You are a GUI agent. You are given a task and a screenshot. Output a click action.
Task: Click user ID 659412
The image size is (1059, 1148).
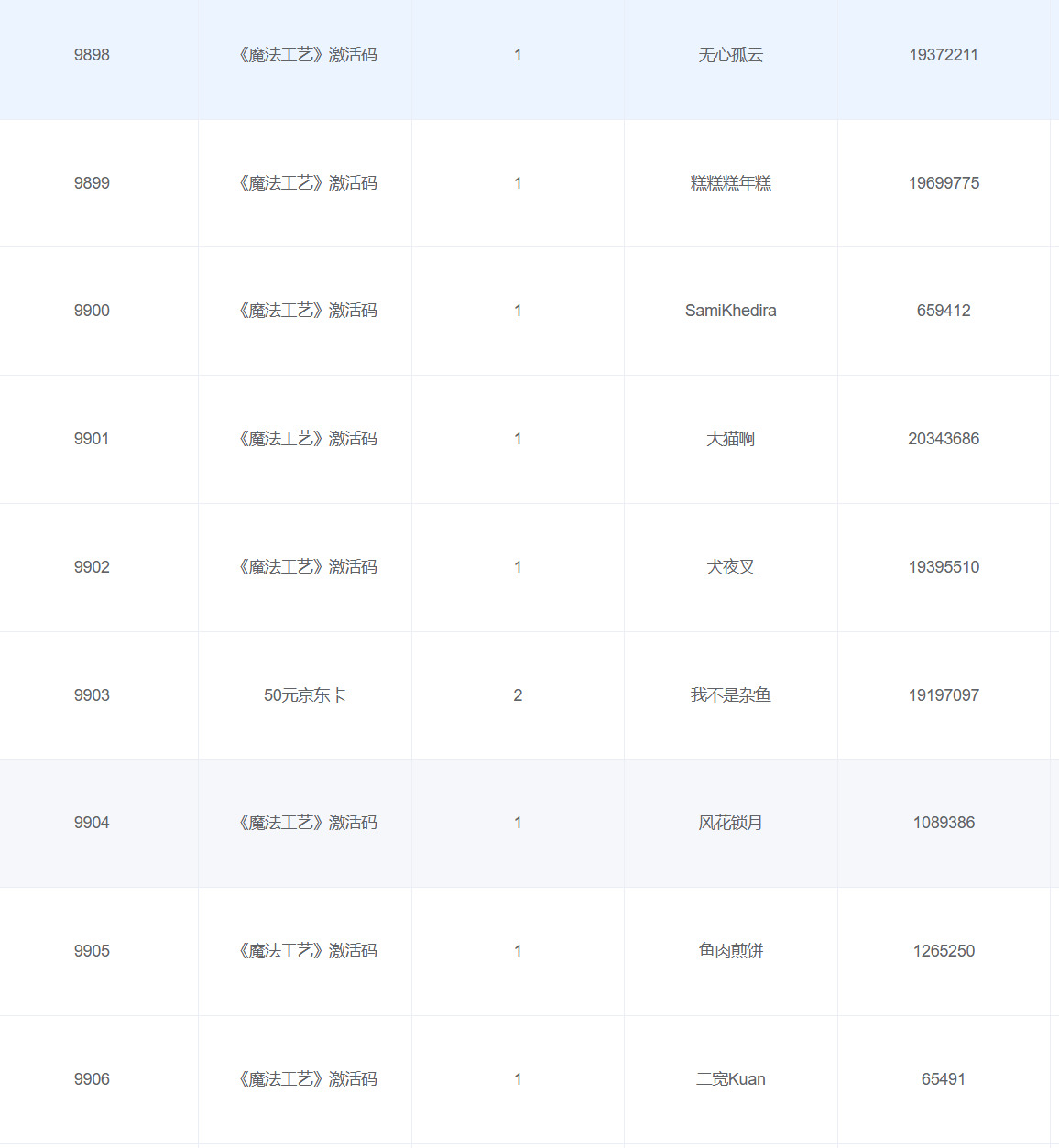point(944,311)
